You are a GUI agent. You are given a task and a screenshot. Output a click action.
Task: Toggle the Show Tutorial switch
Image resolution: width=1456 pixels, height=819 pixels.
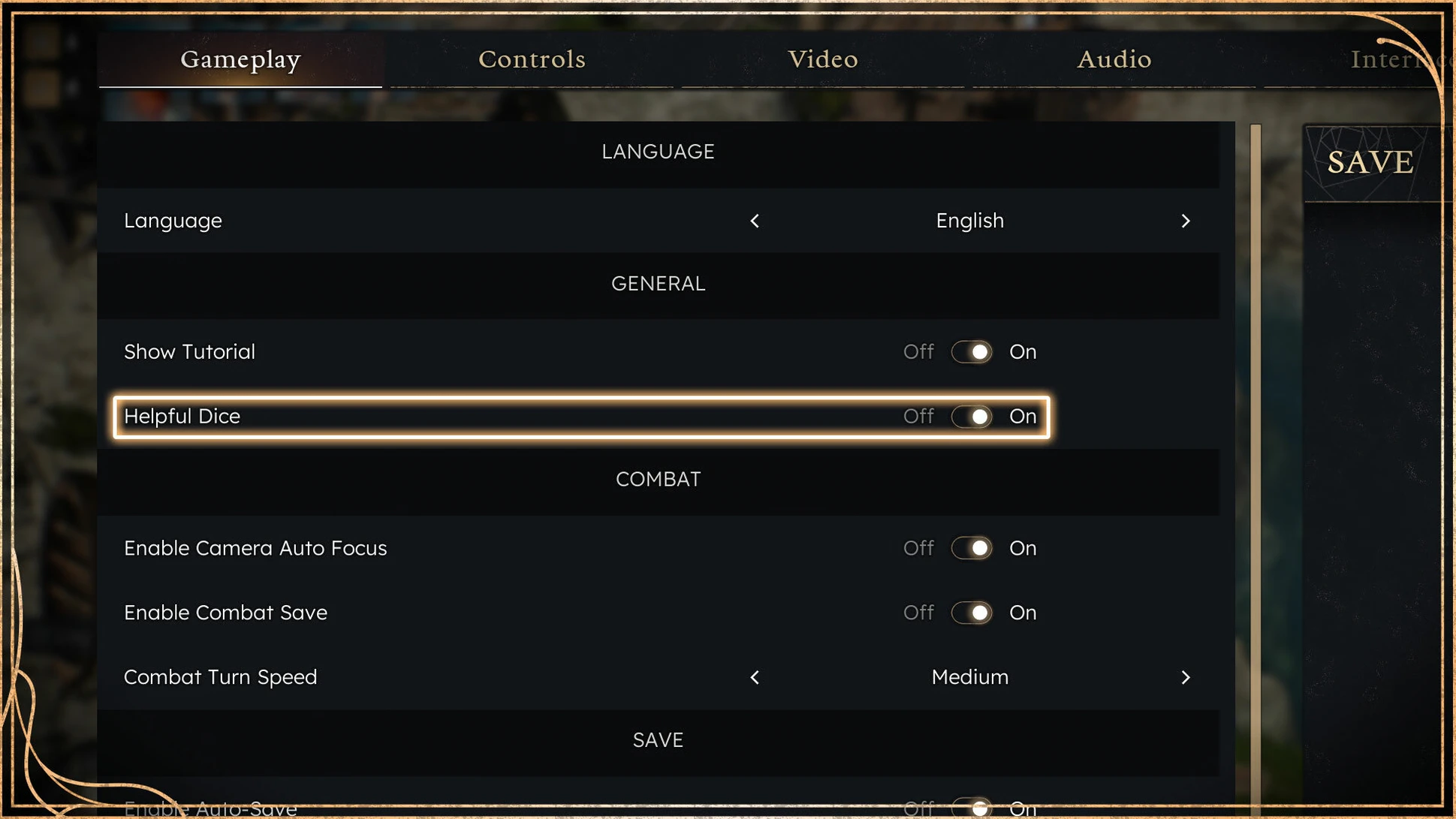coord(971,352)
